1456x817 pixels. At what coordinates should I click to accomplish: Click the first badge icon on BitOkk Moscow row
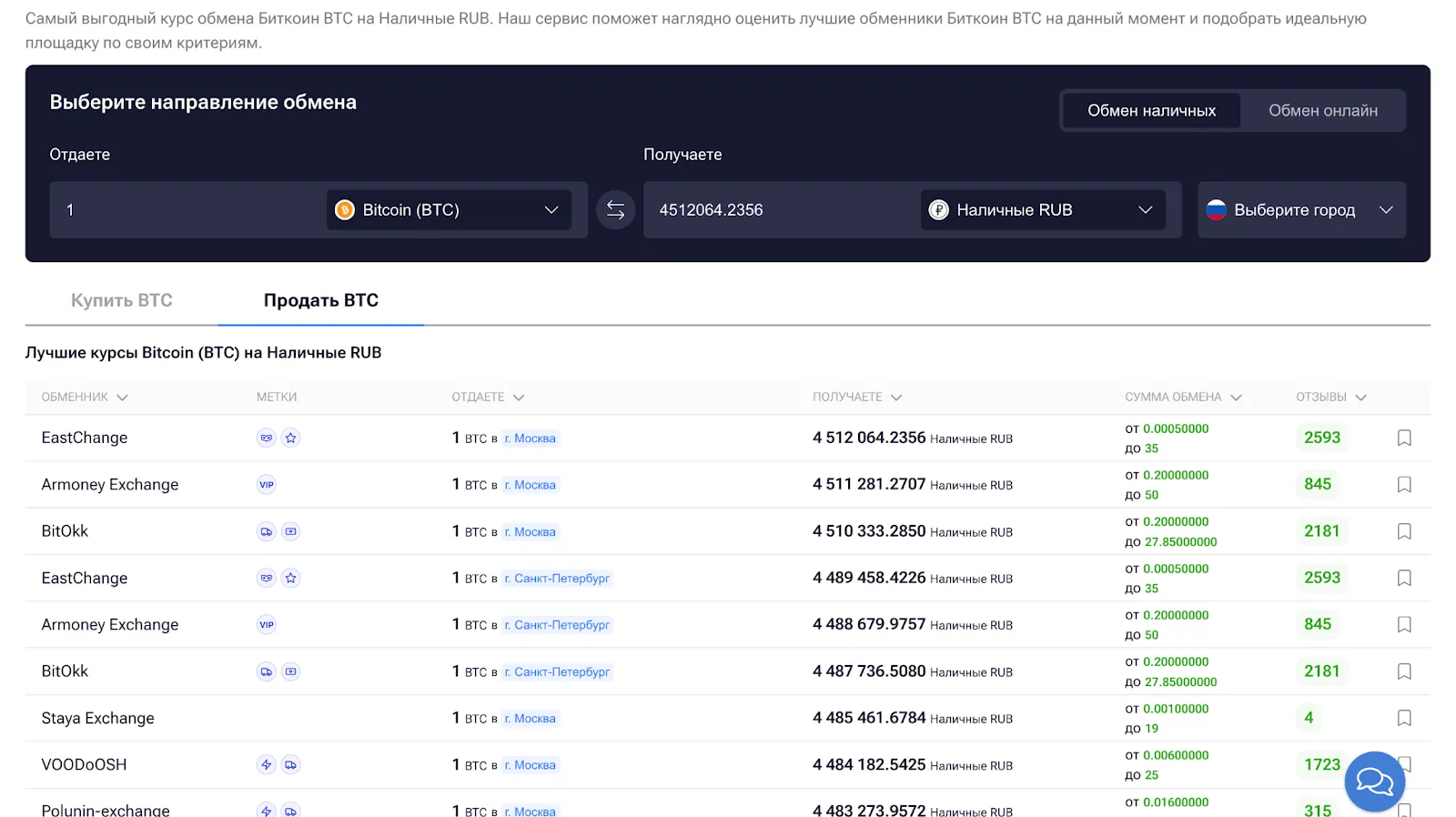click(x=266, y=531)
